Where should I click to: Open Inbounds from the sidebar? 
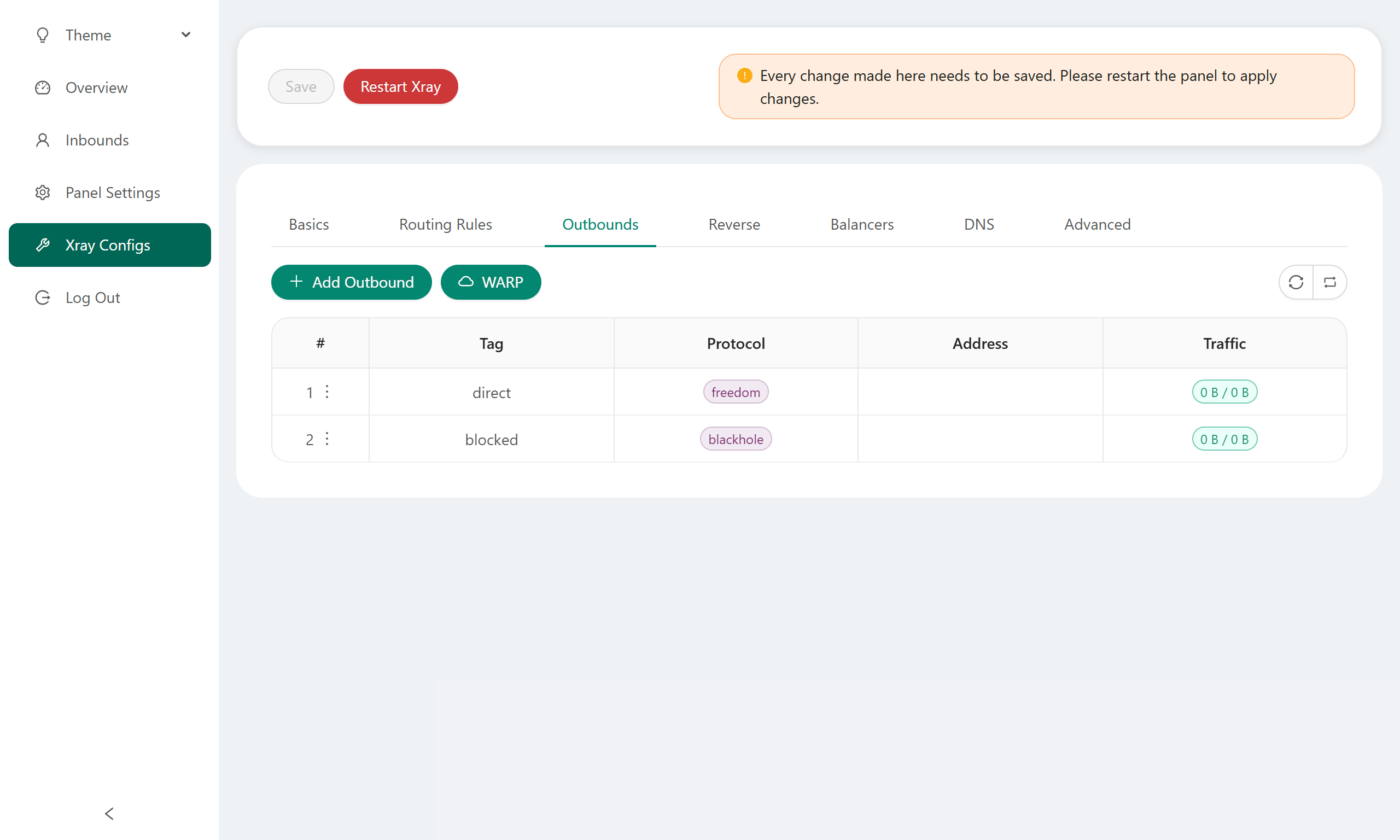97,140
